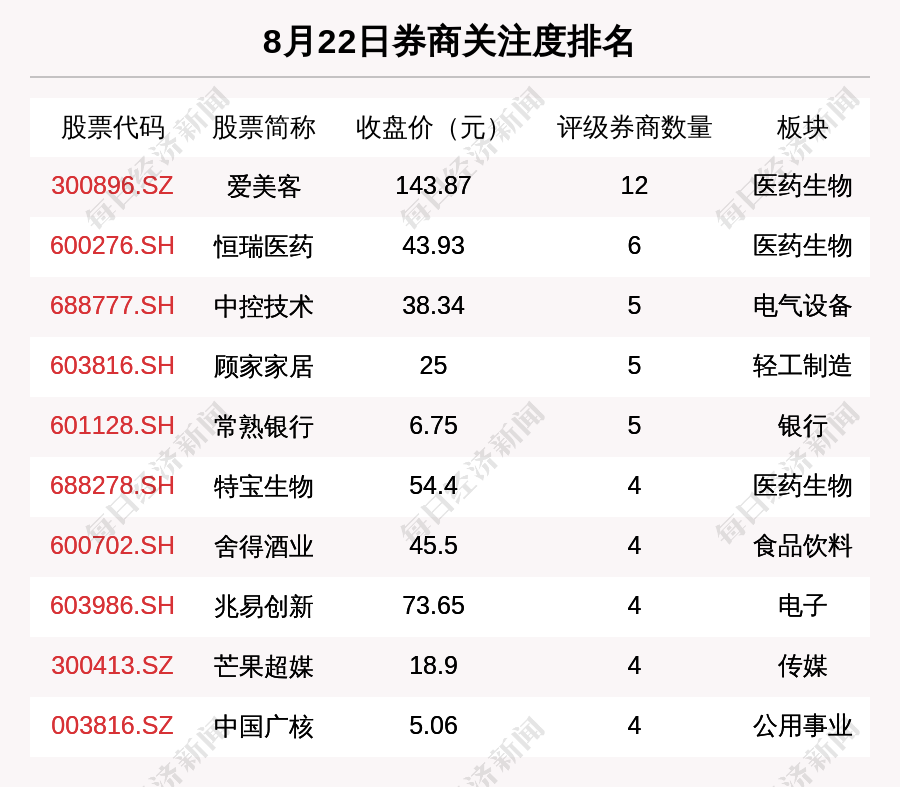The width and height of the screenshot is (900, 787).
Task: Click 医药生物 sector in 特宝生物 row
Action: coord(802,486)
